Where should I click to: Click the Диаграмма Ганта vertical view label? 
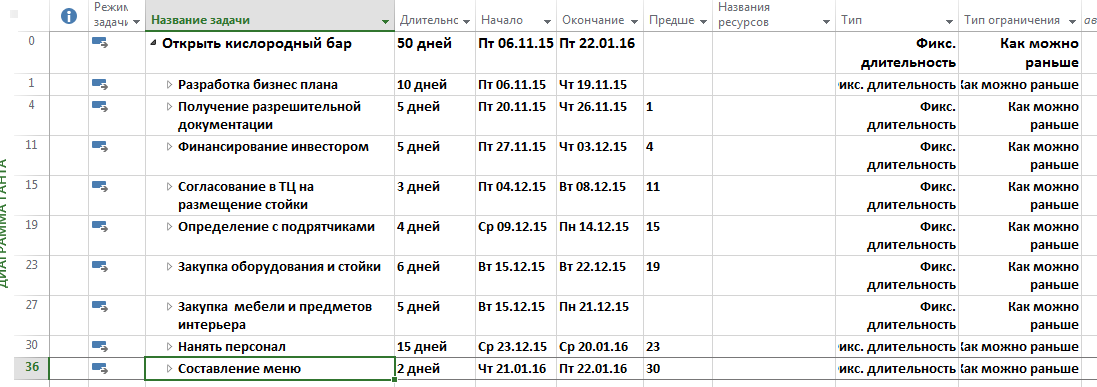(6, 224)
